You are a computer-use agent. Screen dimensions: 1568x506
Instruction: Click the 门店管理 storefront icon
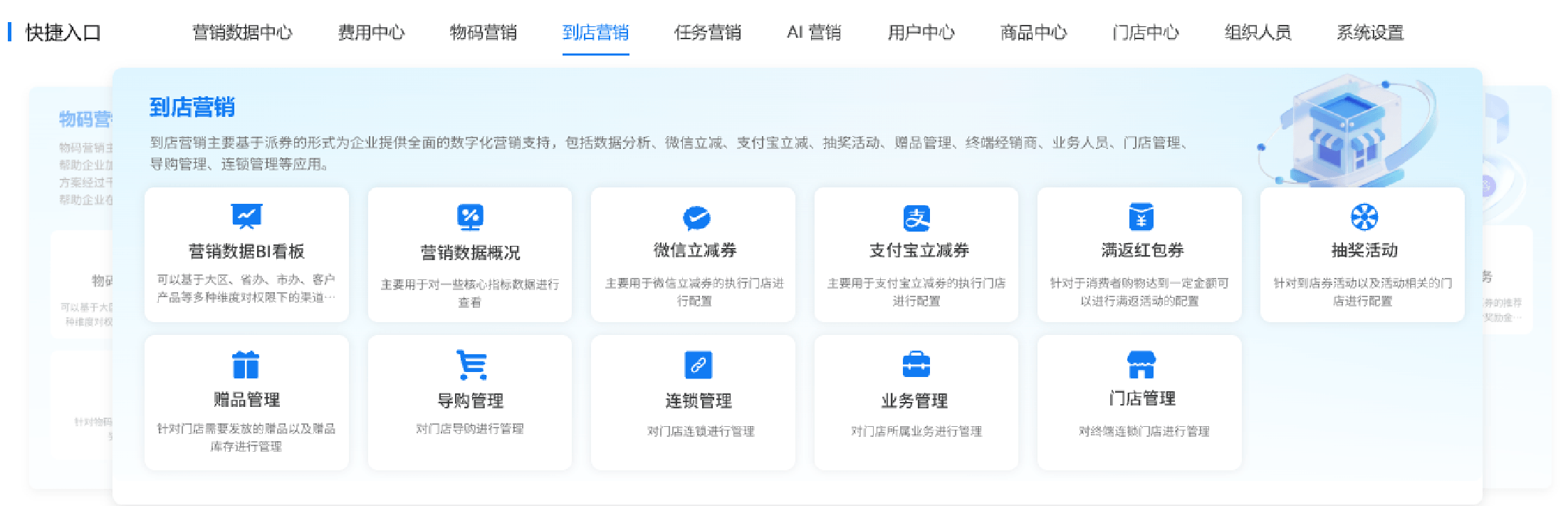1141,364
